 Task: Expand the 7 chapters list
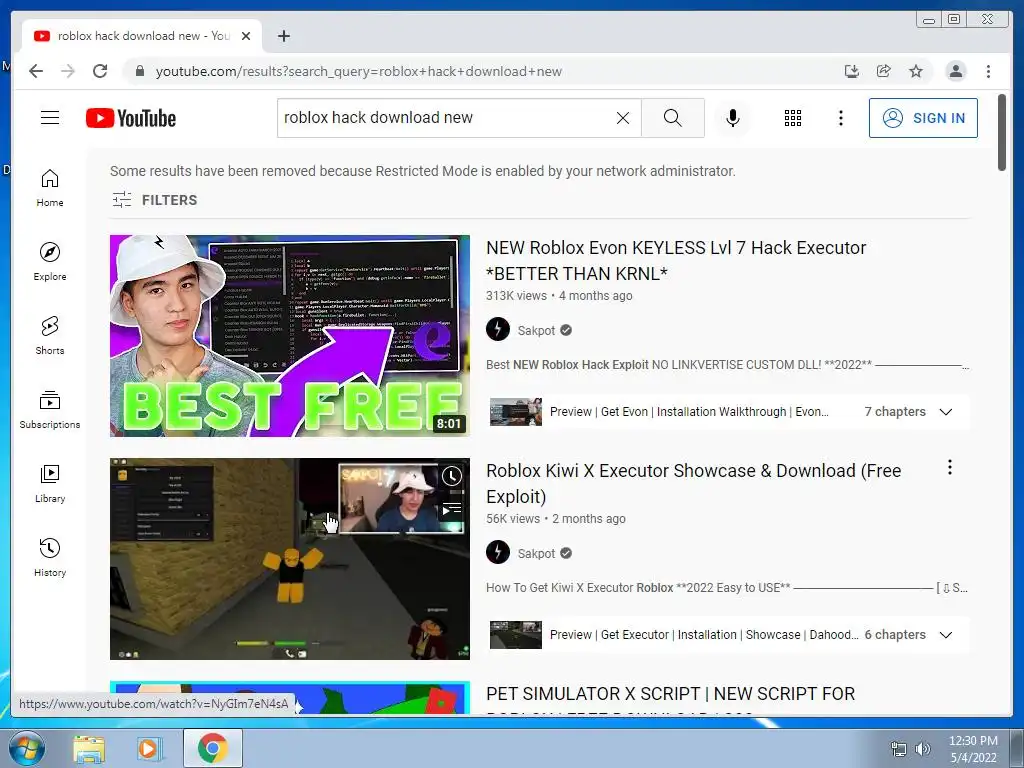coord(946,412)
